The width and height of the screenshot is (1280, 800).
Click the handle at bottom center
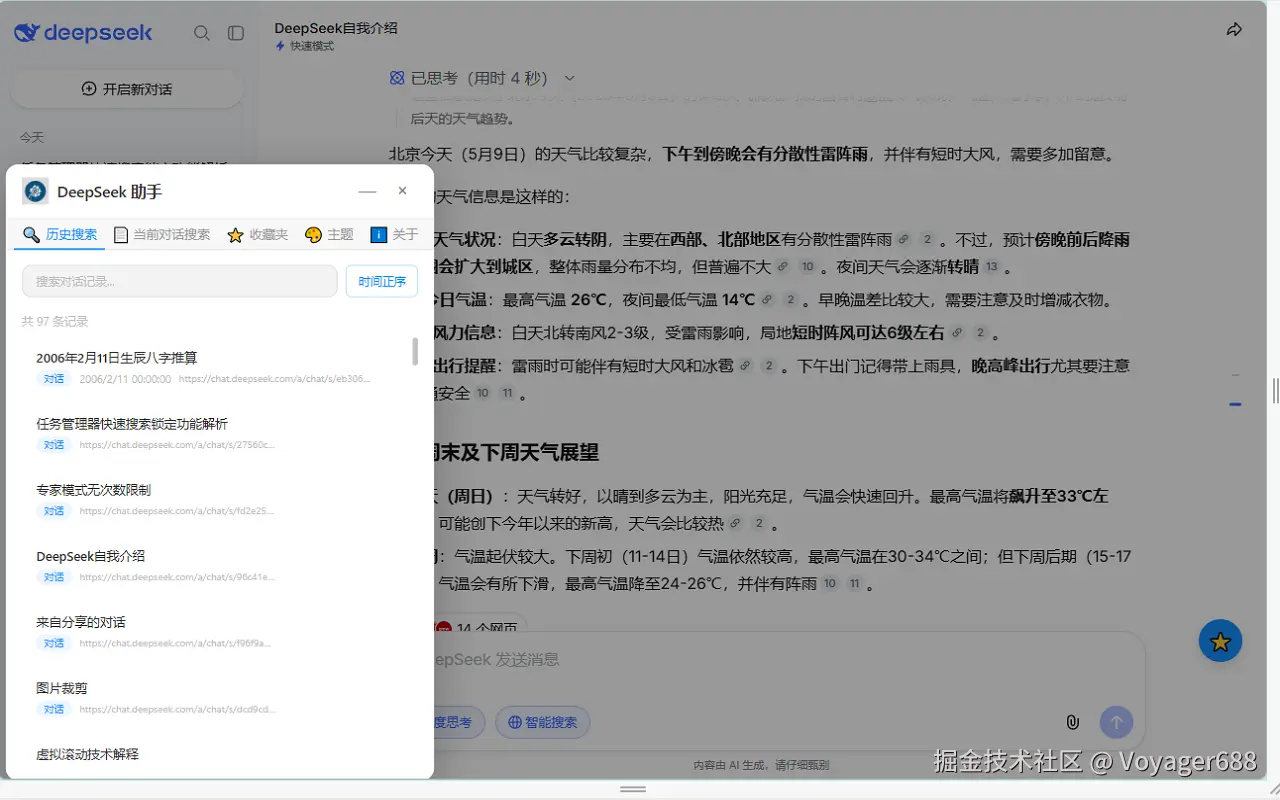click(632, 789)
